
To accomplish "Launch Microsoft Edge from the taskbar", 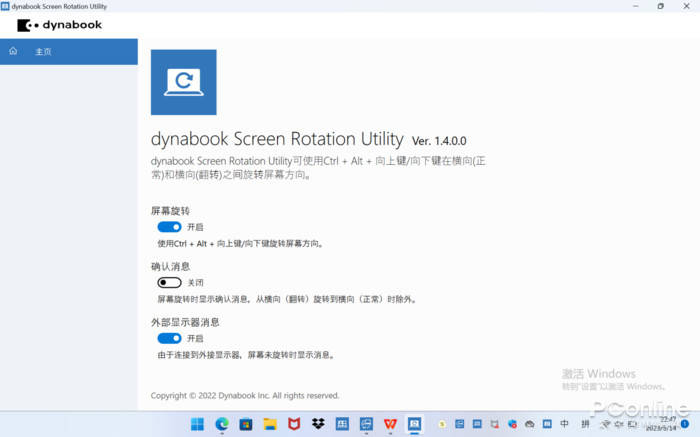I will [x=222, y=424].
